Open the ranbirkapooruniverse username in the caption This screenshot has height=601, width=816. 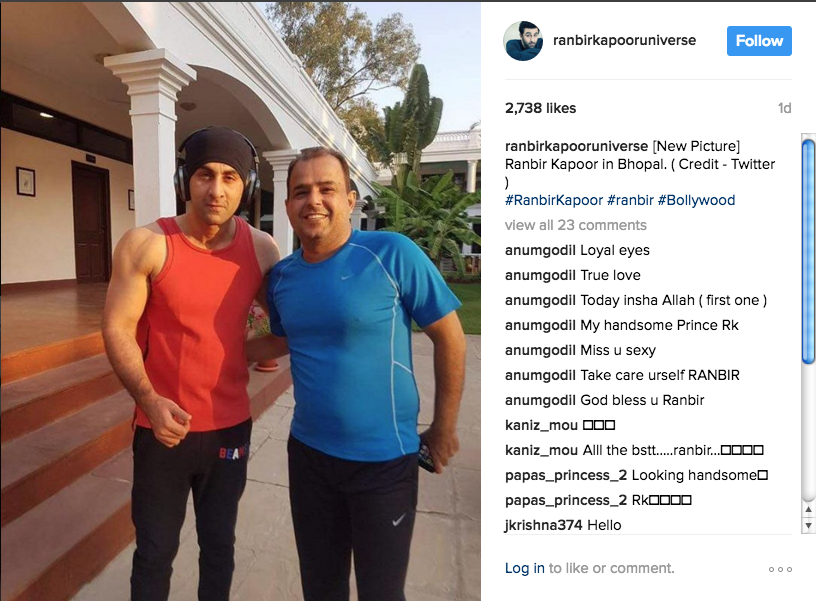click(x=576, y=146)
